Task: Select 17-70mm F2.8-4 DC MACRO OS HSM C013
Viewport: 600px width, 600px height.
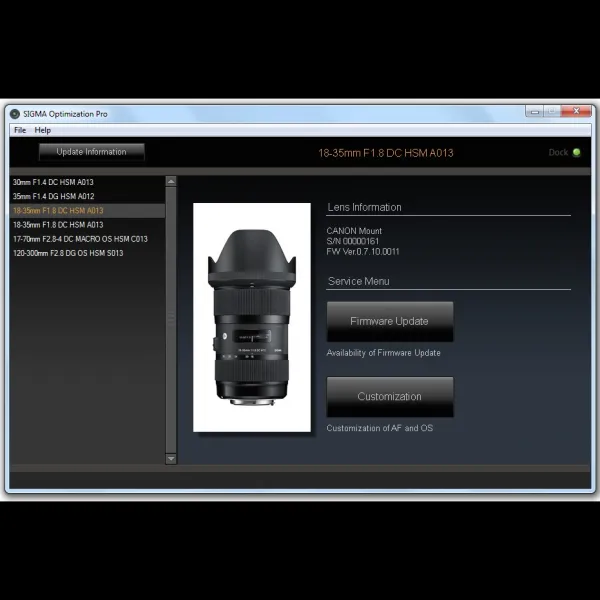Action: click(x=87, y=239)
